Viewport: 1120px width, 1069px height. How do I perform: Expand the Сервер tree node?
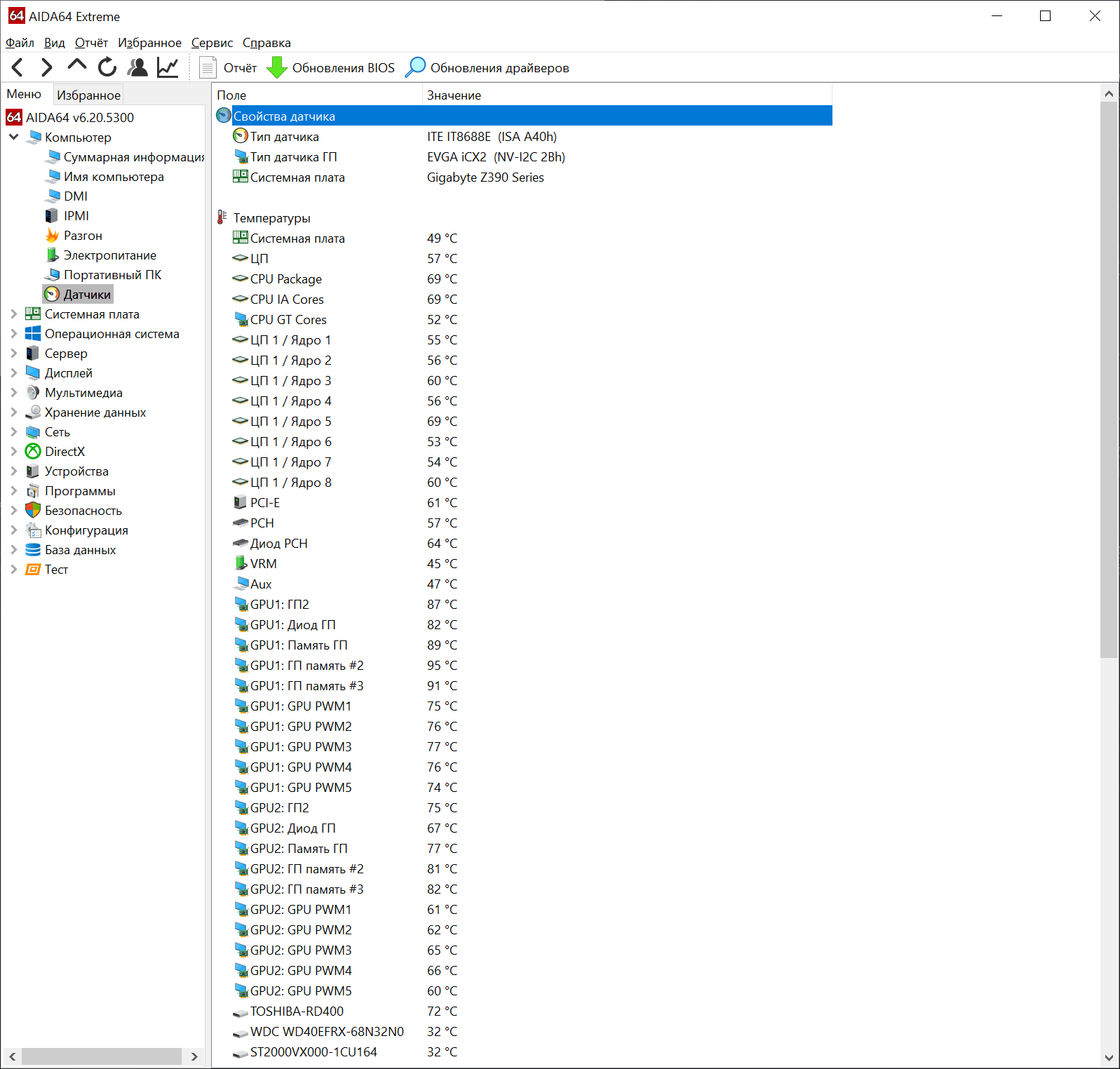pyautogui.click(x=13, y=354)
